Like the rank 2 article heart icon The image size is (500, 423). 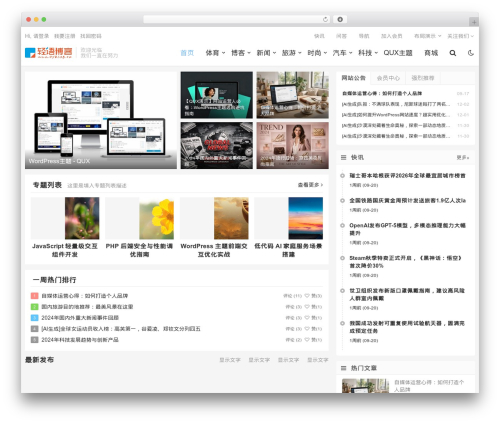click(x=307, y=307)
